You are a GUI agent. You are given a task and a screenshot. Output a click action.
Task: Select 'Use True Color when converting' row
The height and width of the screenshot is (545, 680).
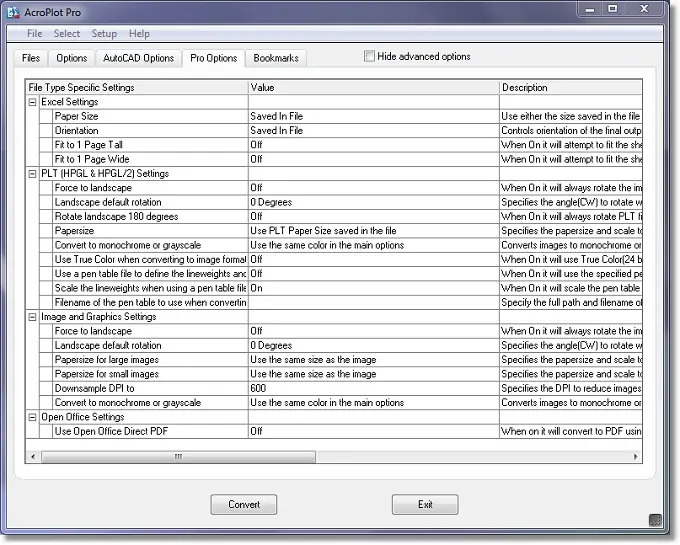[150, 259]
